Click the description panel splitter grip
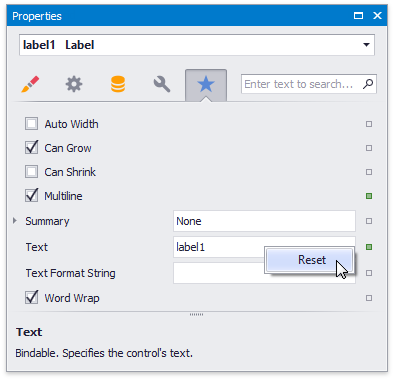The height and width of the screenshot is (380, 394). pyautogui.click(x=196, y=314)
